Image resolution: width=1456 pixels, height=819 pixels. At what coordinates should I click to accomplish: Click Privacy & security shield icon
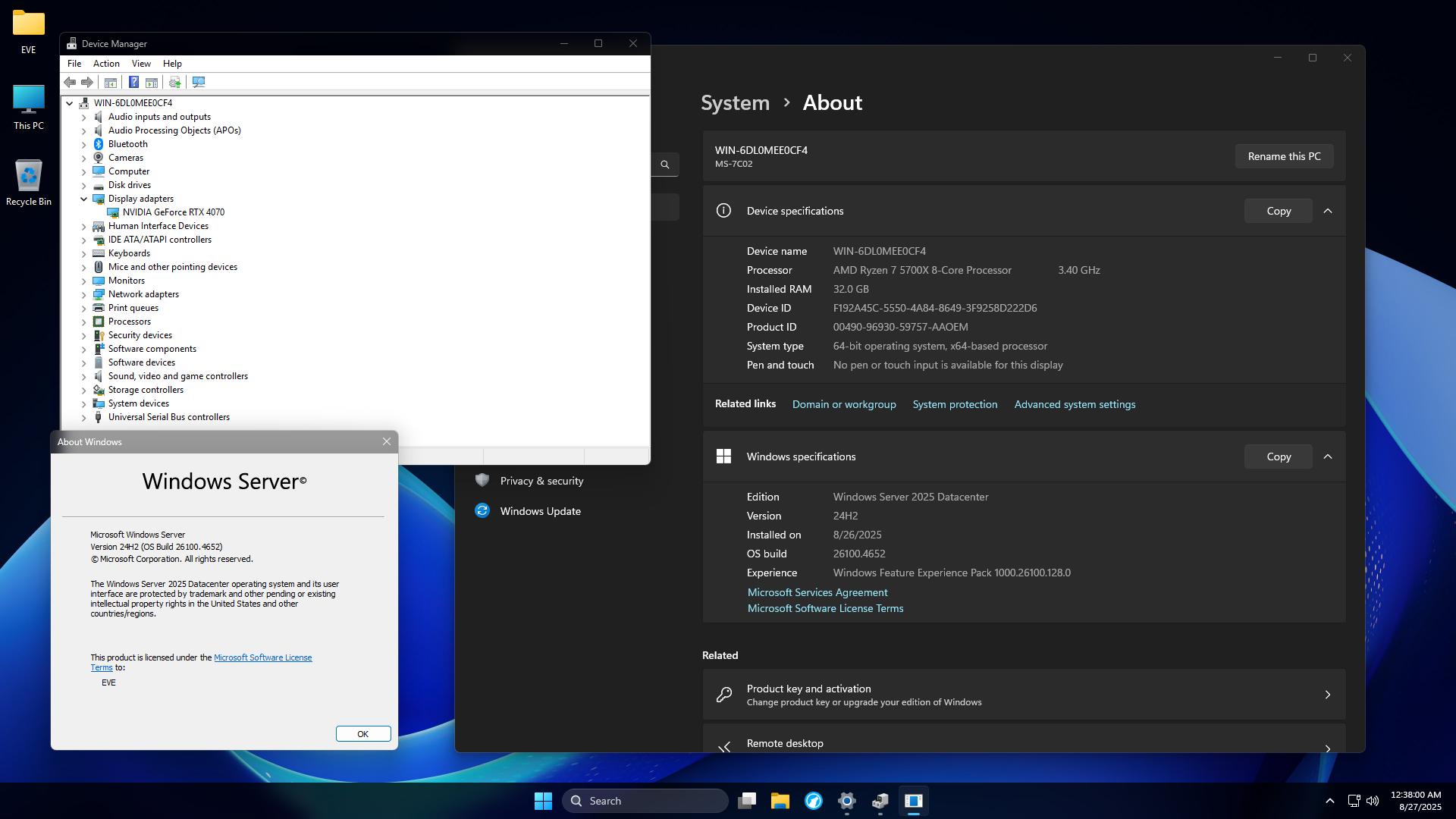tap(482, 480)
